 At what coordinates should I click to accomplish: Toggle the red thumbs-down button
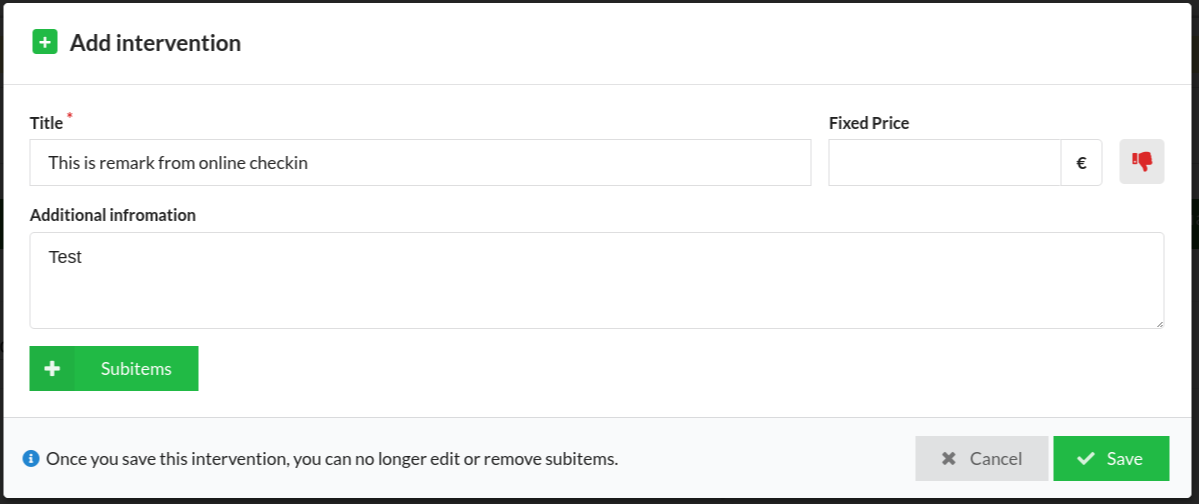[x=1142, y=162]
